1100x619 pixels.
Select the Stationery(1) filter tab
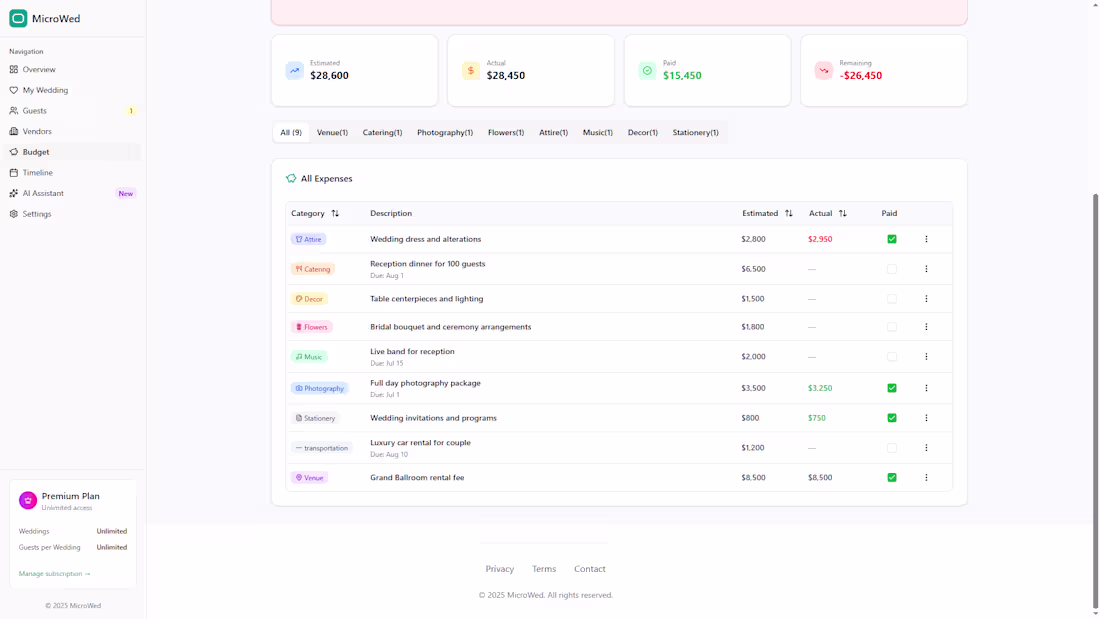[x=695, y=133]
